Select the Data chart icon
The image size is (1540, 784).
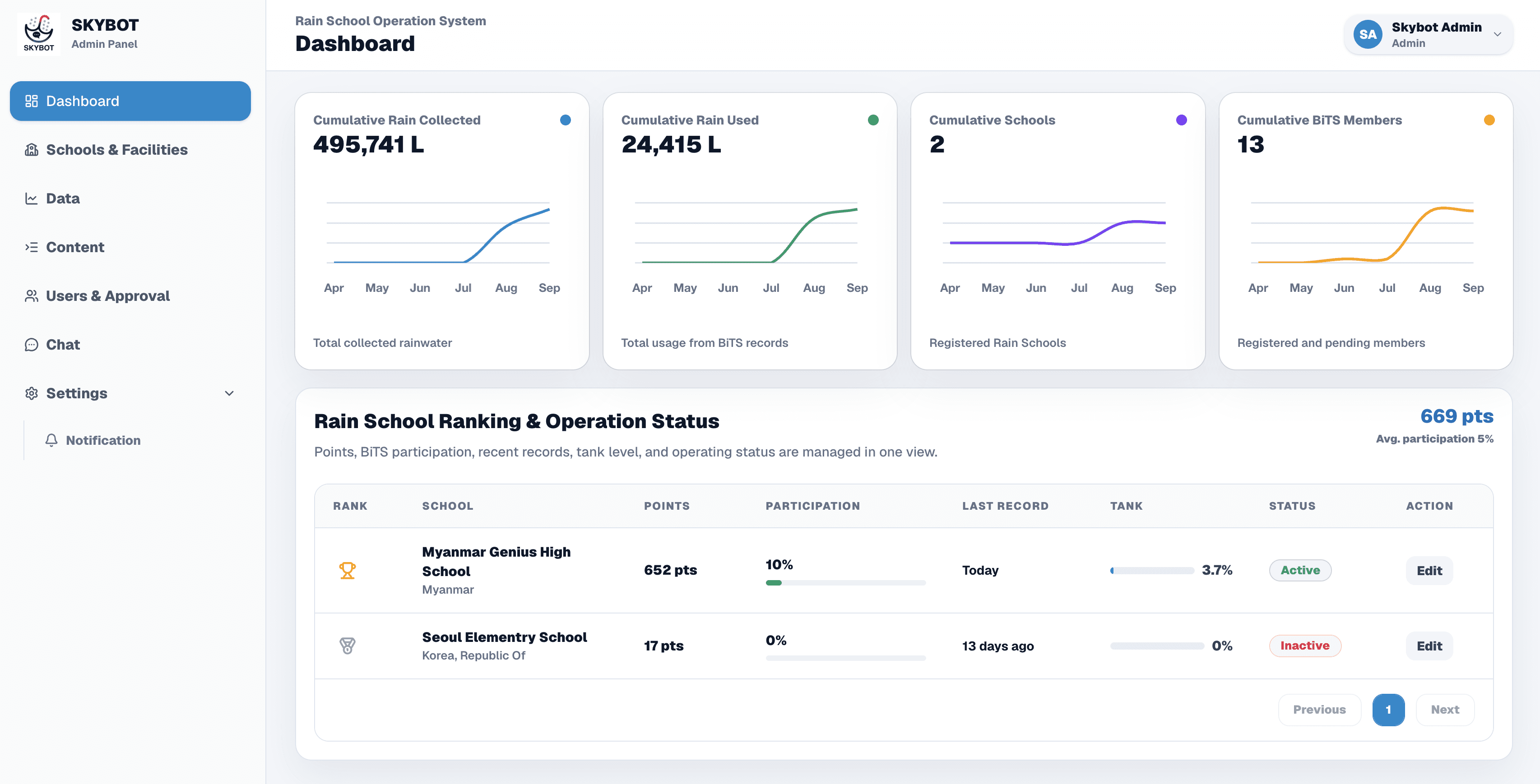coord(31,198)
